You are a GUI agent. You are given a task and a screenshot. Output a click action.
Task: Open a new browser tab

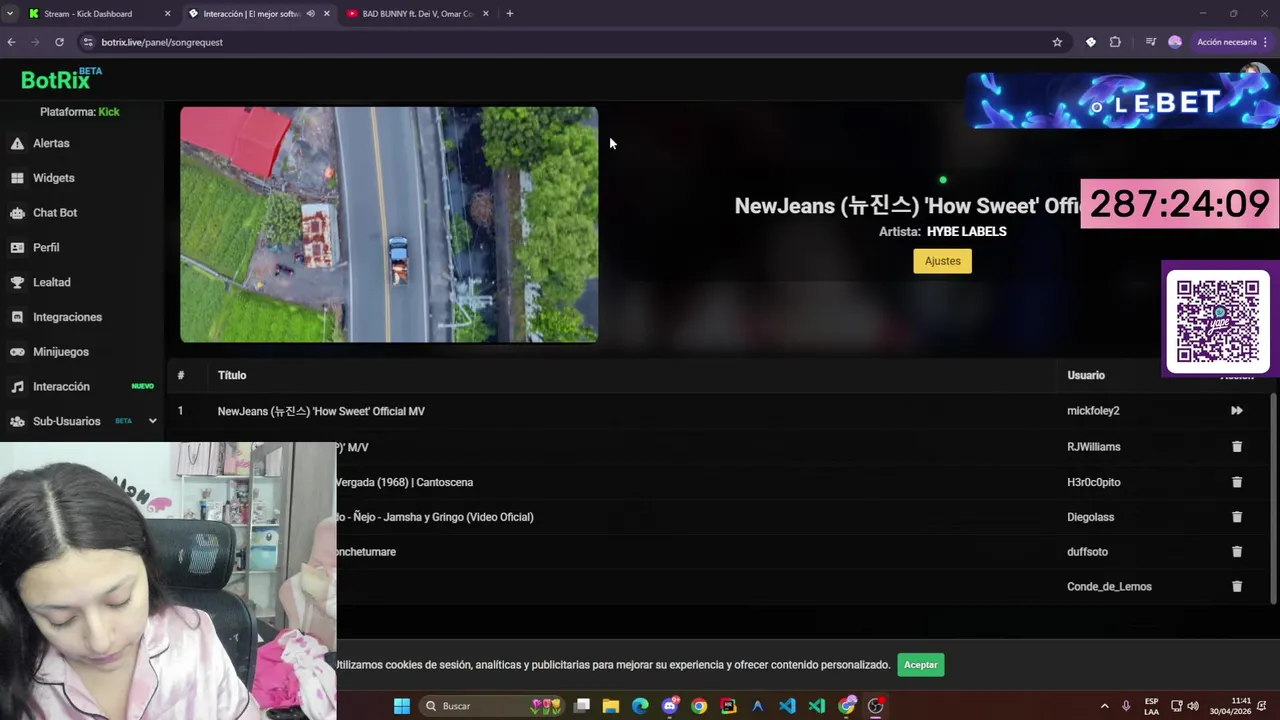pos(510,14)
